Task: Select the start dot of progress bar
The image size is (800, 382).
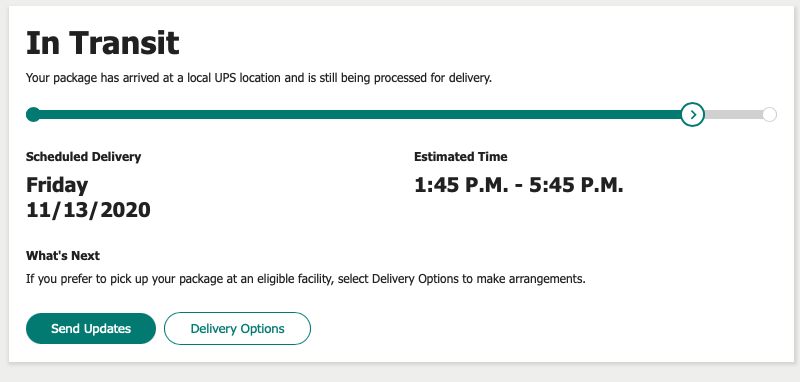Action: (x=33, y=115)
